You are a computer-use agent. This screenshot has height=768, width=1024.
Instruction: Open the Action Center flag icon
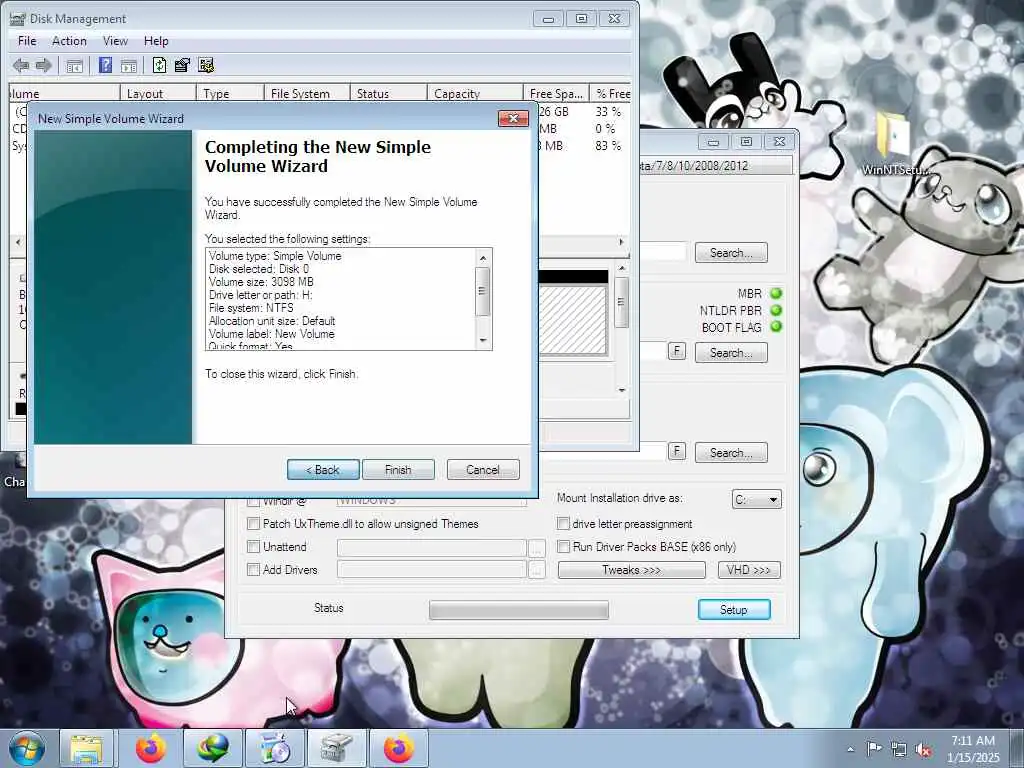pyautogui.click(x=873, y=749)
